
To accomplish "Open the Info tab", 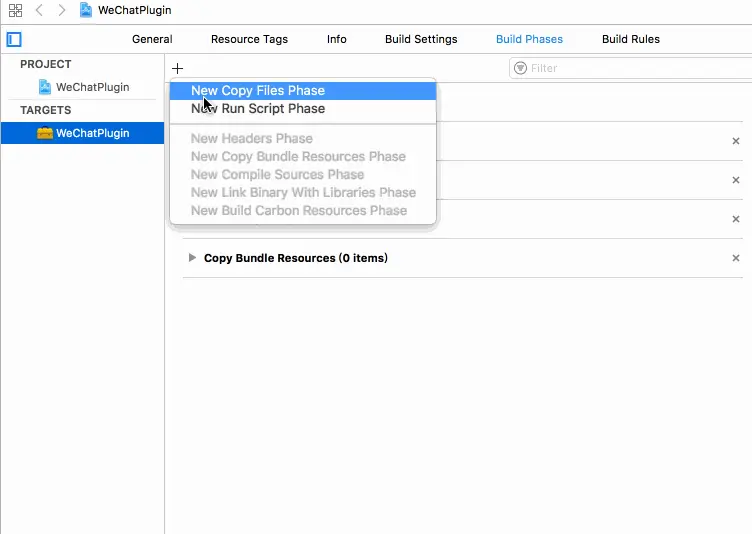I will click(337, 39).
